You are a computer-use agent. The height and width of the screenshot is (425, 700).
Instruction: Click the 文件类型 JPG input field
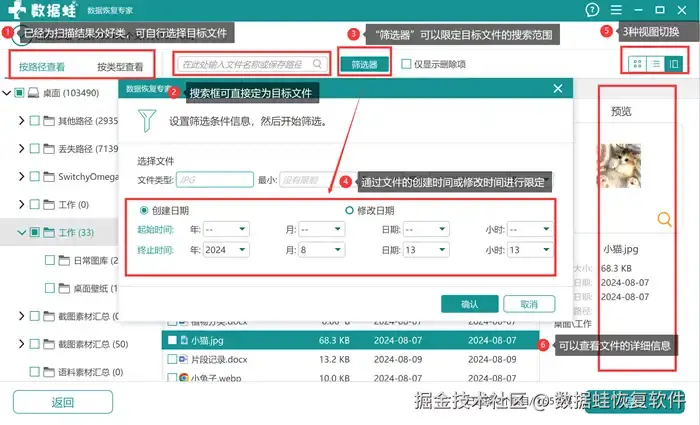coord(215,180)
